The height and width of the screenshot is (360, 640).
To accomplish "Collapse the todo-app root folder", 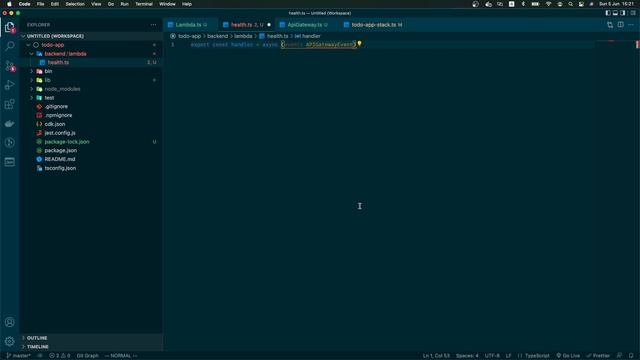I will [28, 45].
